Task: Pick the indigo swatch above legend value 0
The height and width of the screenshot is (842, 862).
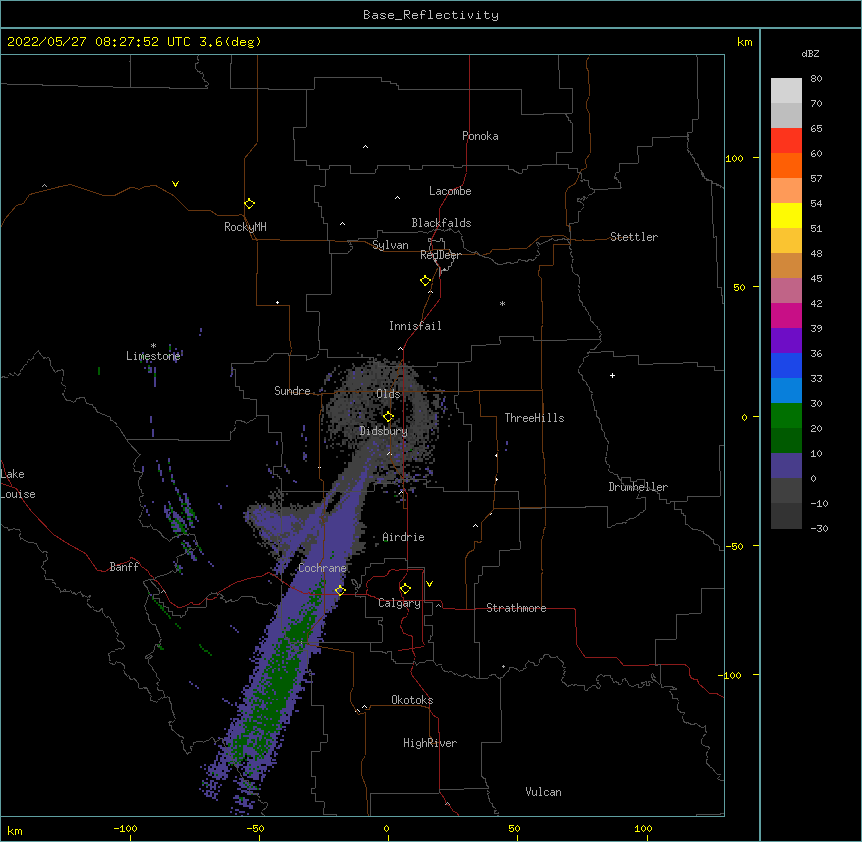Action: tap(786, 466)
